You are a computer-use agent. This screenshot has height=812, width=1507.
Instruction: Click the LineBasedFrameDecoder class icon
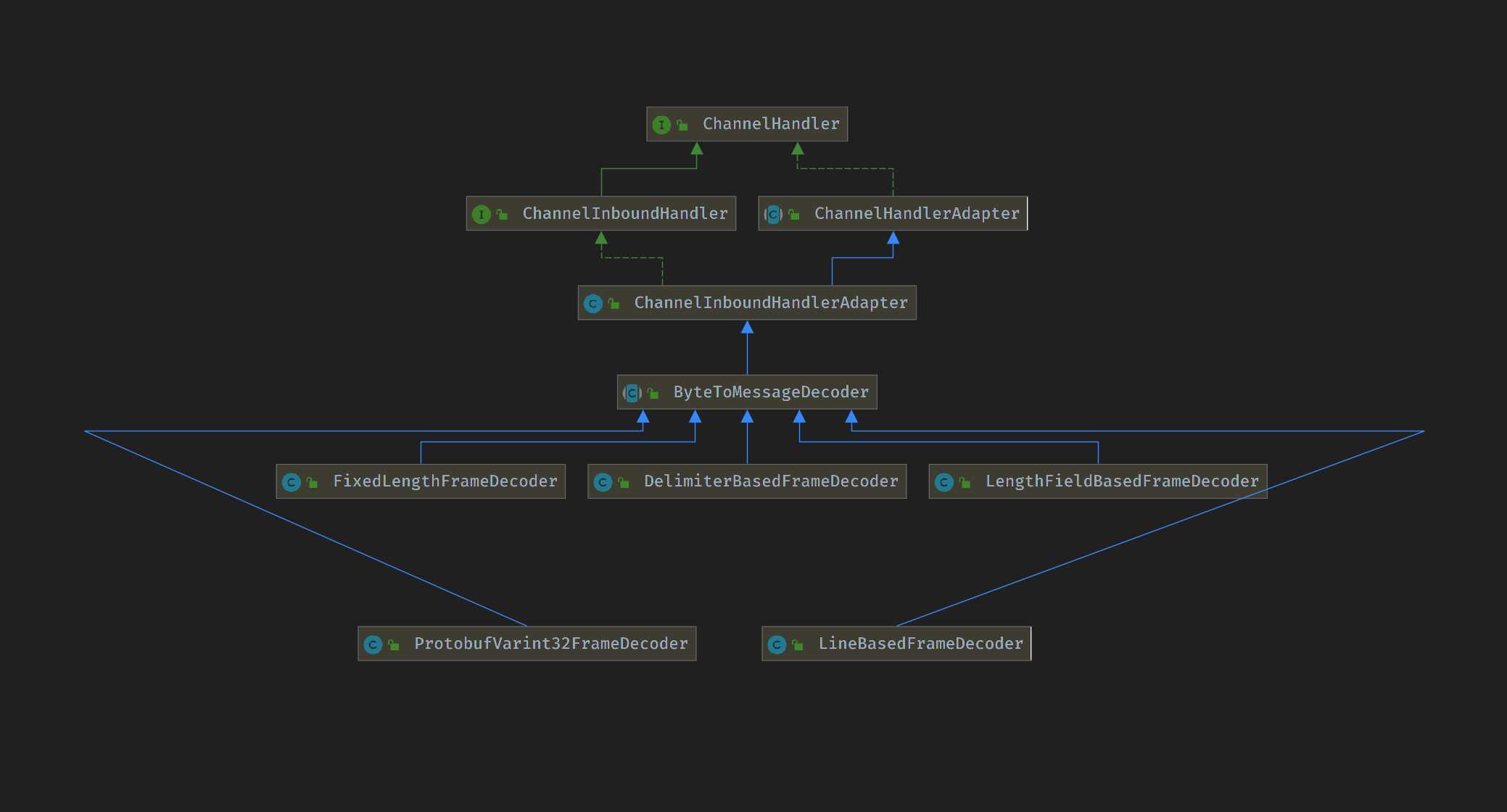point(777,645)
